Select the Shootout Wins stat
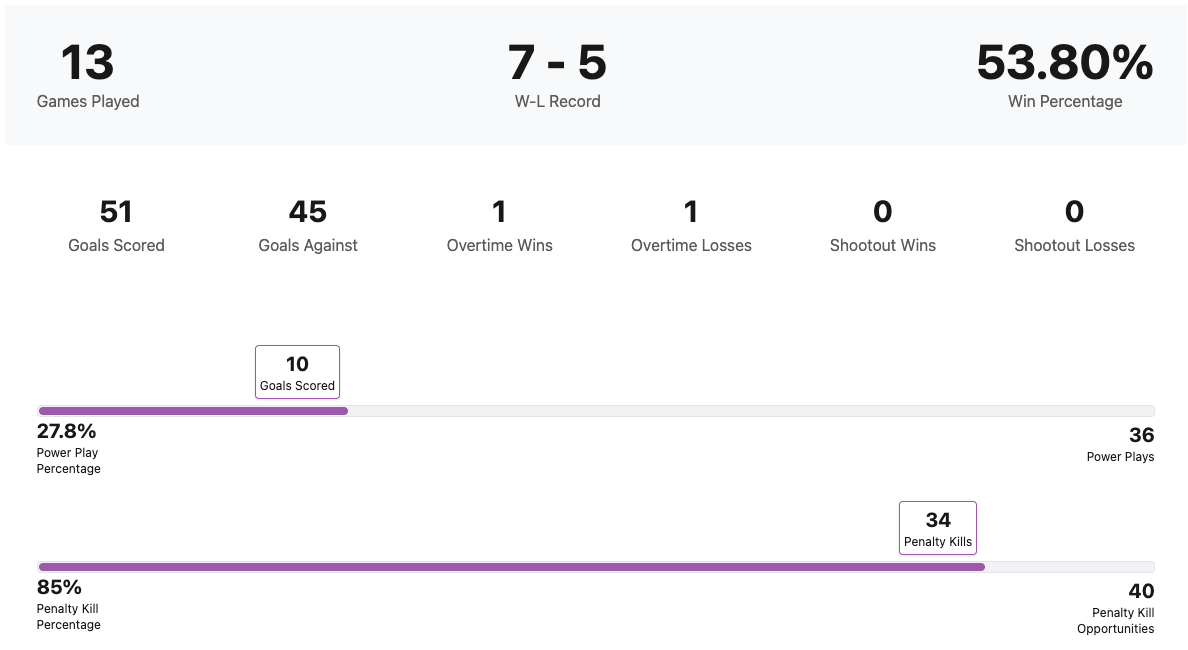 882,226
